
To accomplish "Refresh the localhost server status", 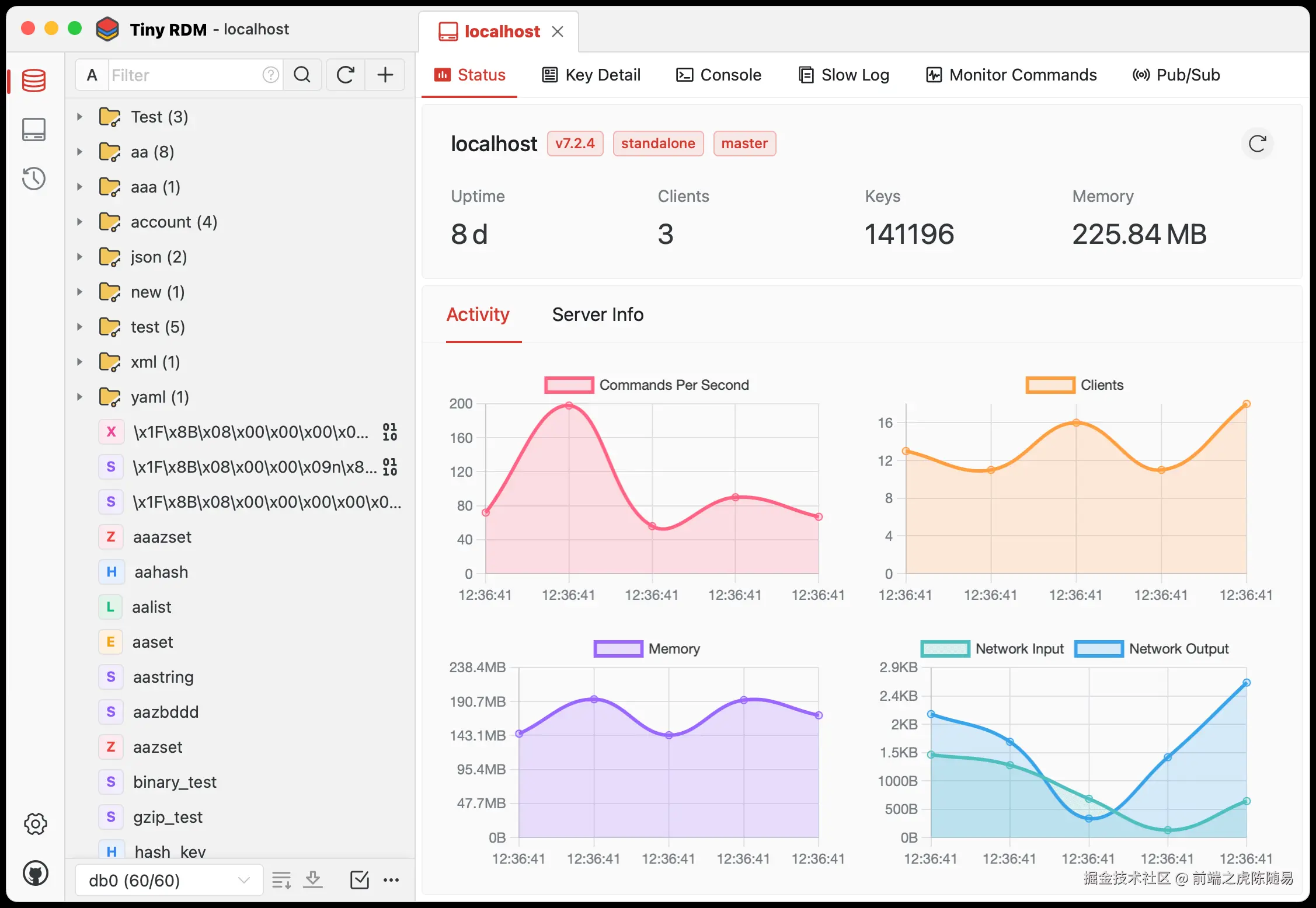I will (x=1257, y=144).
